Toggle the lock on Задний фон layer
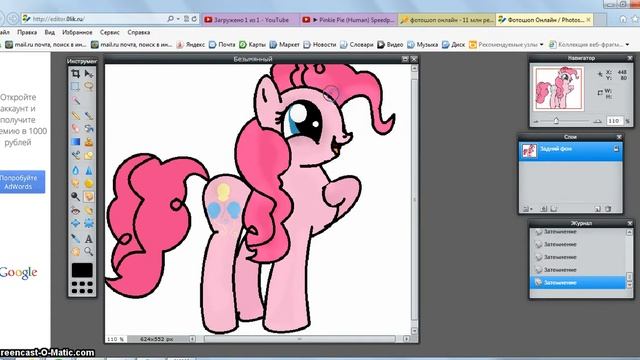 [616, 149]
